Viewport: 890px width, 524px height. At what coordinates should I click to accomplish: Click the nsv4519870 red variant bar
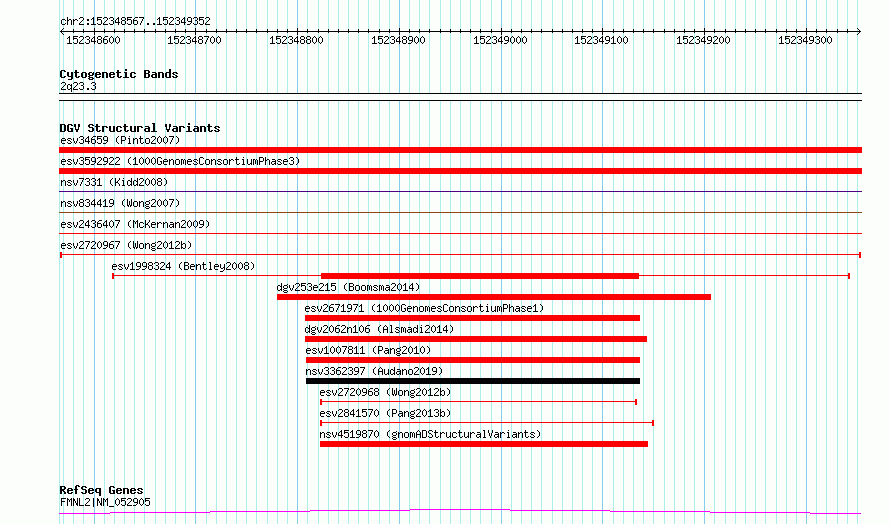point(484,444)
